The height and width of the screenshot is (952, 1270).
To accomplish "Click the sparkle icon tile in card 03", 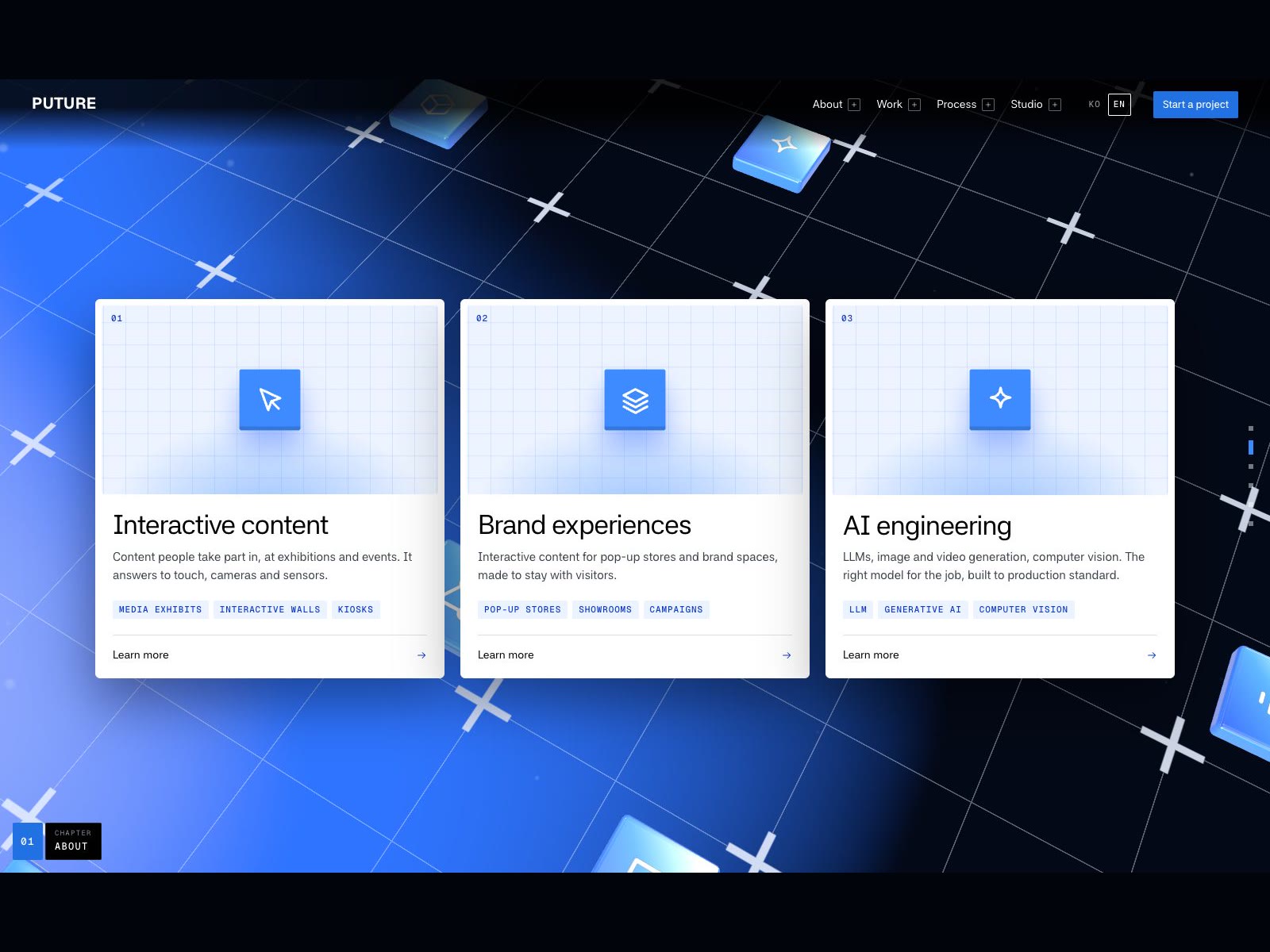I will pos(1000,400).
